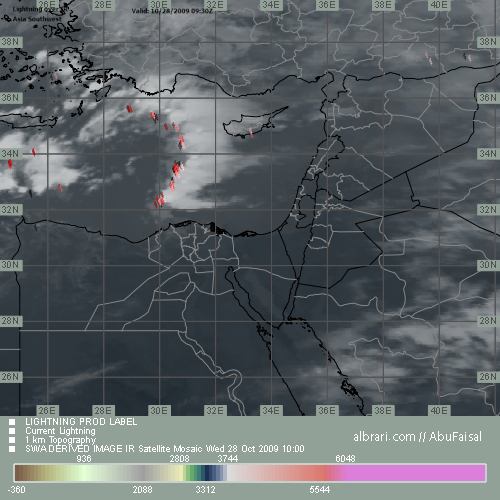
Task: Select the lightning marker just east of 28E below 36N
Action: click(x=129, y=109)
